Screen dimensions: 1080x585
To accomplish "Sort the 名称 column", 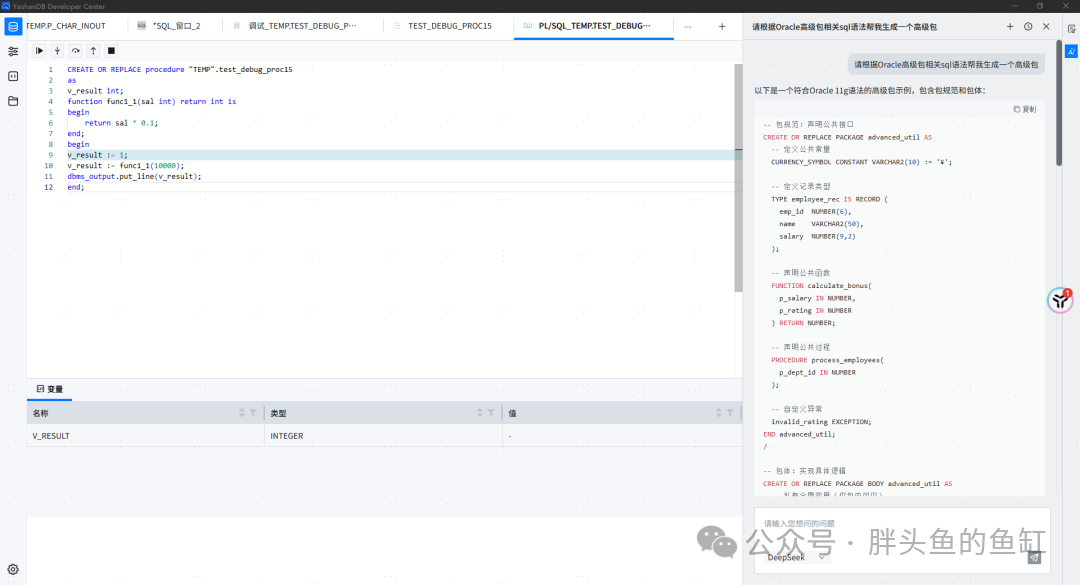I will pos(242,413).
